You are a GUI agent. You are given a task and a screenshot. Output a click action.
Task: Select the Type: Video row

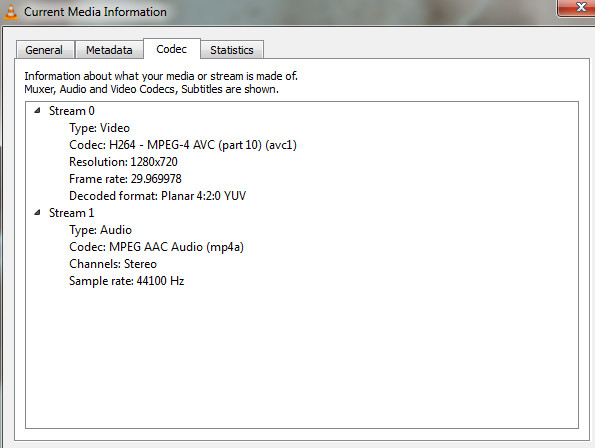pos(99,128)
